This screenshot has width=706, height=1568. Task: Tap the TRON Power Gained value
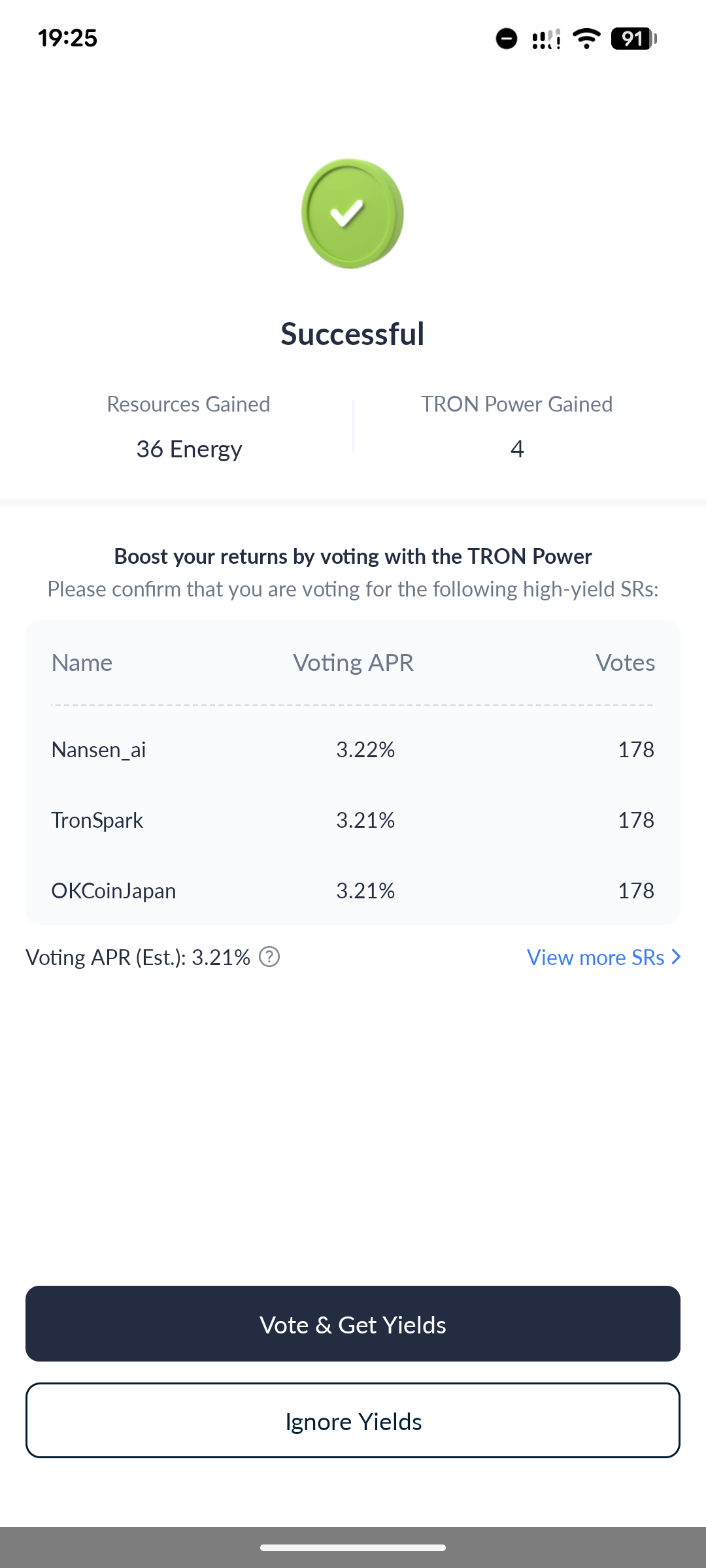[x=517, y=449]
